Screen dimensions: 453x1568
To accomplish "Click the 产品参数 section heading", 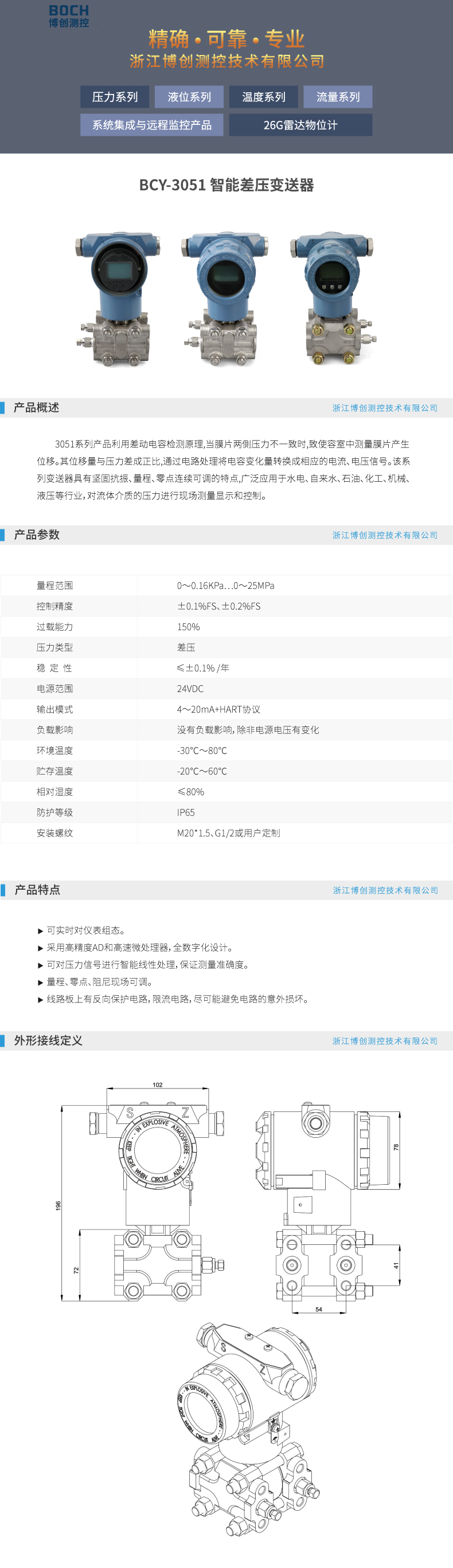I will pyautogui.click(x=37, y=535).
